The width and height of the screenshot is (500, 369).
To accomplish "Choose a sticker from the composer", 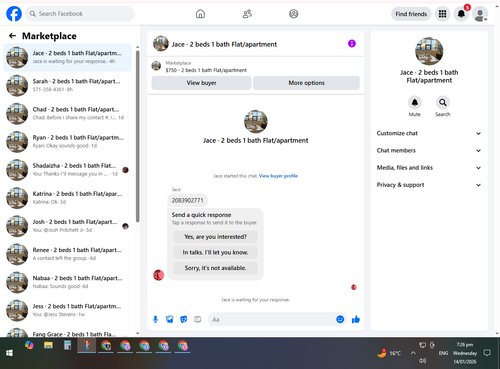I will 184,319.
